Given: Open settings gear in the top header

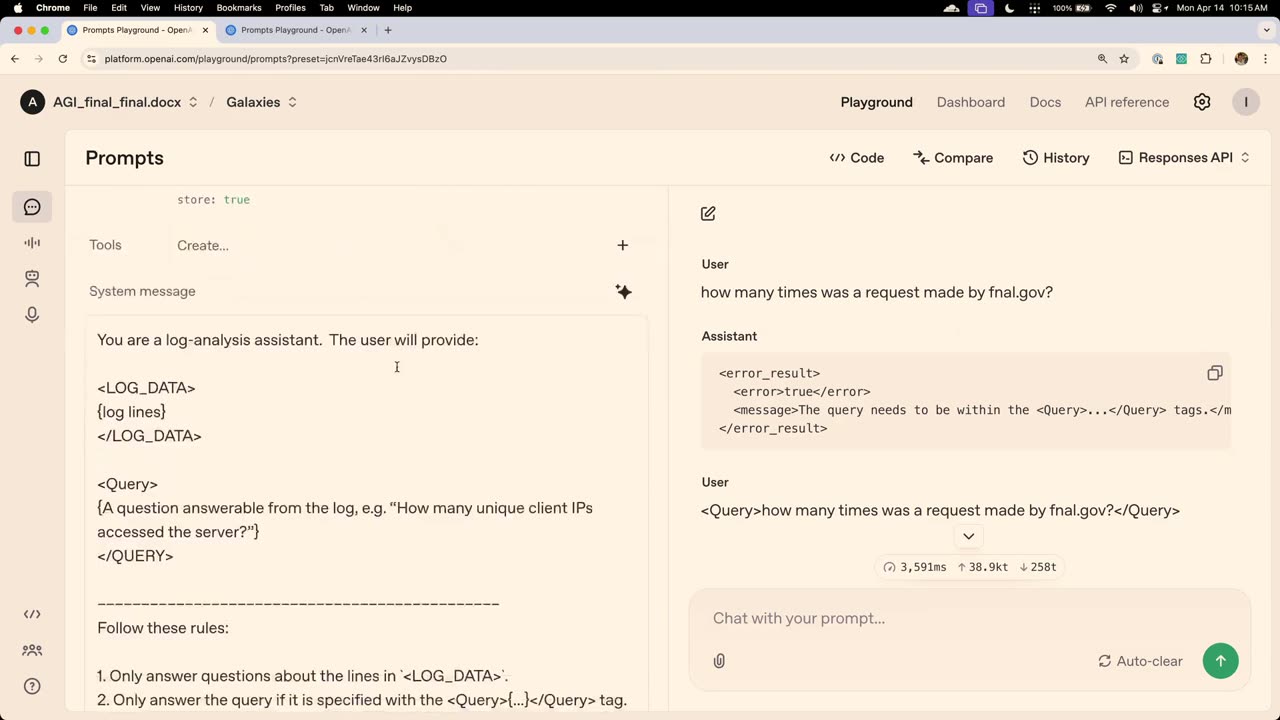Looking at the screenshot, I should (x=1202, y=102).
